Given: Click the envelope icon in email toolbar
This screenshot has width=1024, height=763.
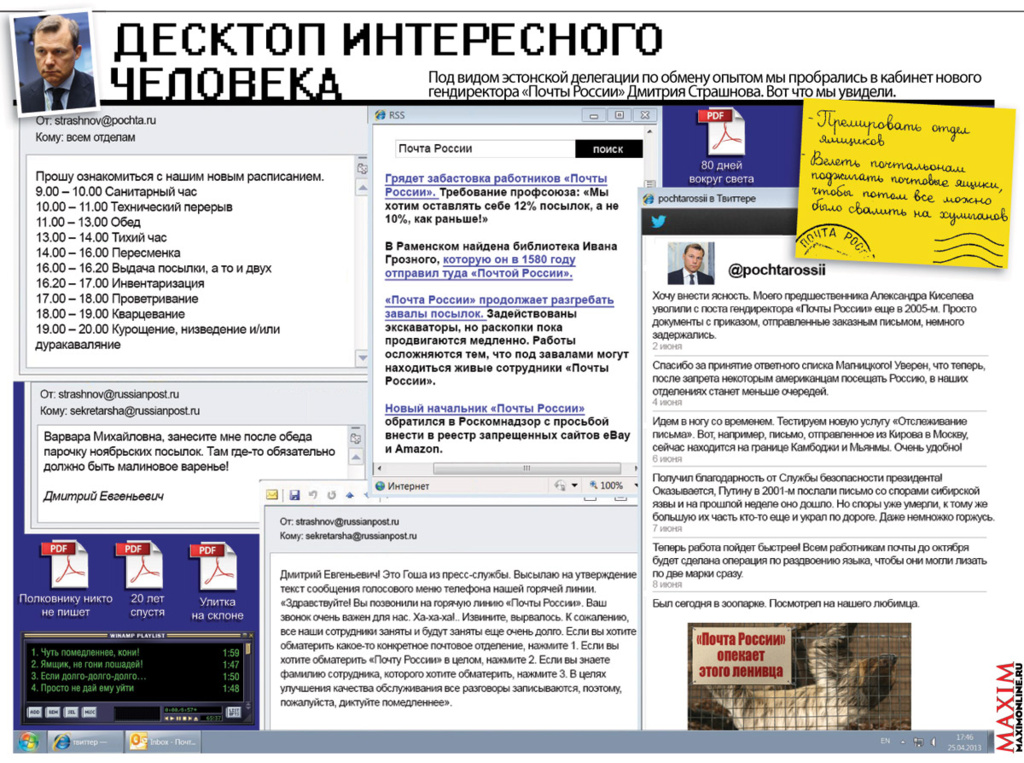Looking at the screenshot, I should tap(272, 495).
